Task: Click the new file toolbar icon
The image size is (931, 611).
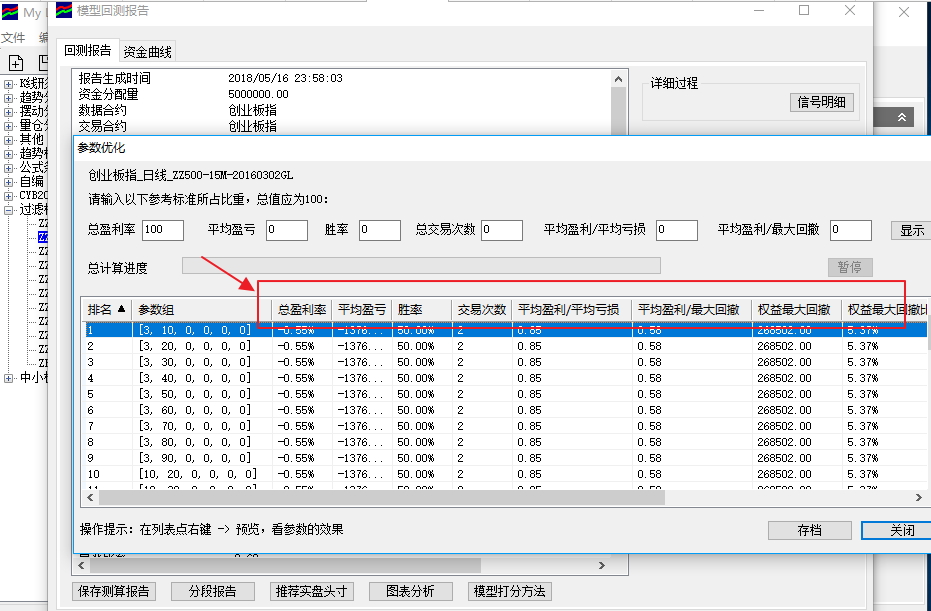Action: click(x=16, y=62)
